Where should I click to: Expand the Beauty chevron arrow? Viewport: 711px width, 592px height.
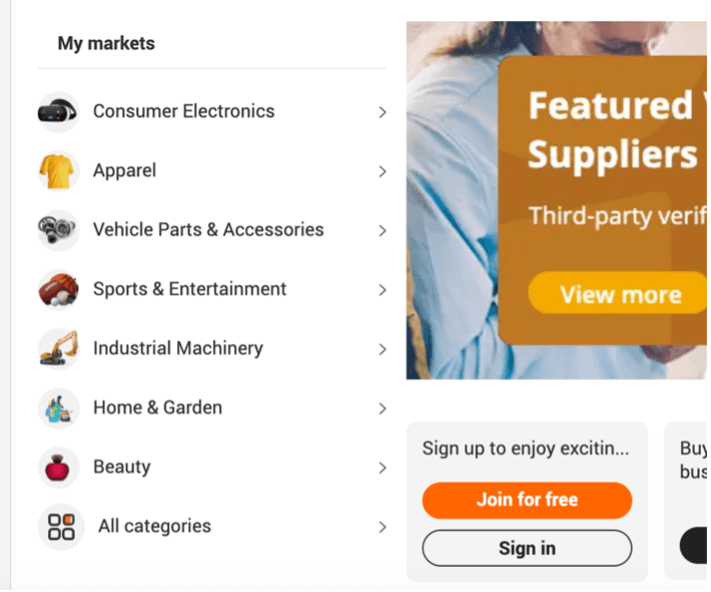(382, 467)
